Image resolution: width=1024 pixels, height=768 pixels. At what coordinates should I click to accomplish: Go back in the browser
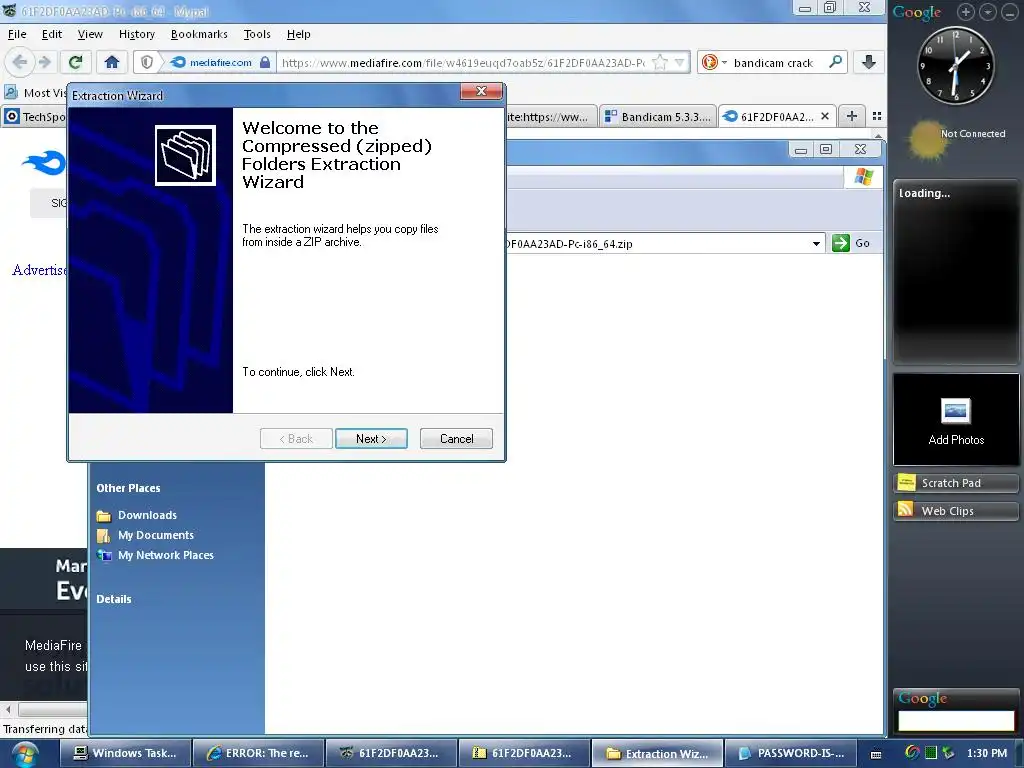(19, 62)
